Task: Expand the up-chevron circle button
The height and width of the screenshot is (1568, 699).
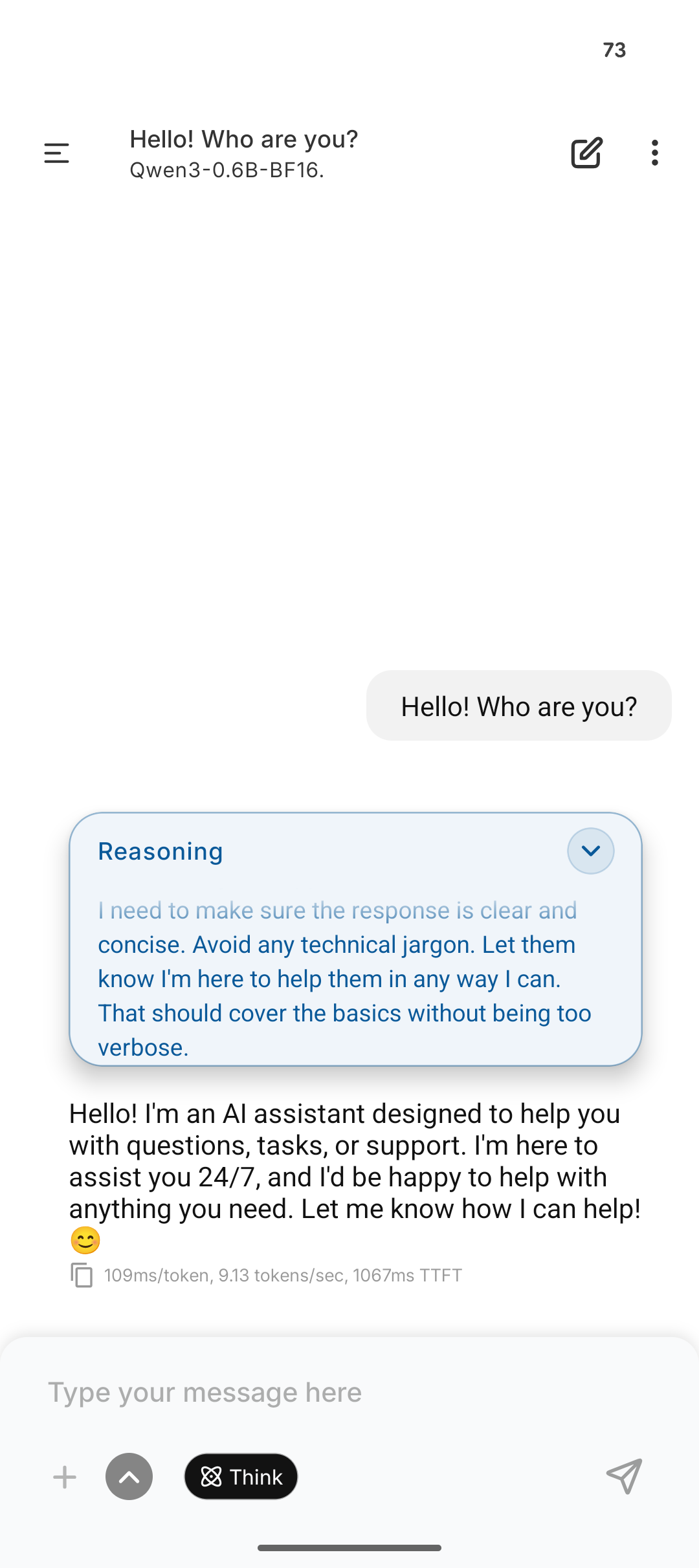Action: tap(129, 1477)
